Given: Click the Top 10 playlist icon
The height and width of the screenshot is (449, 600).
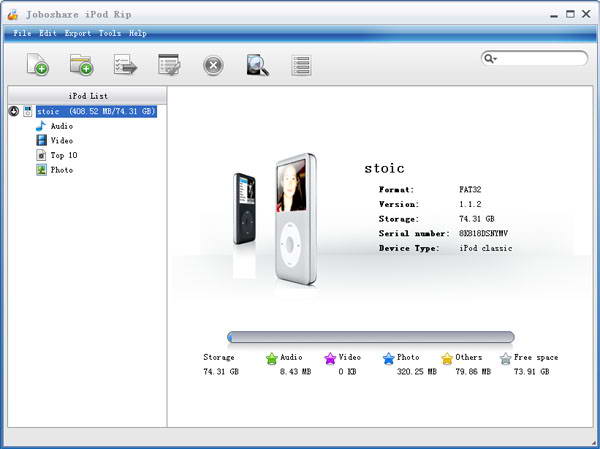Looking at the screenshot, I should click(x=41, y=155).
